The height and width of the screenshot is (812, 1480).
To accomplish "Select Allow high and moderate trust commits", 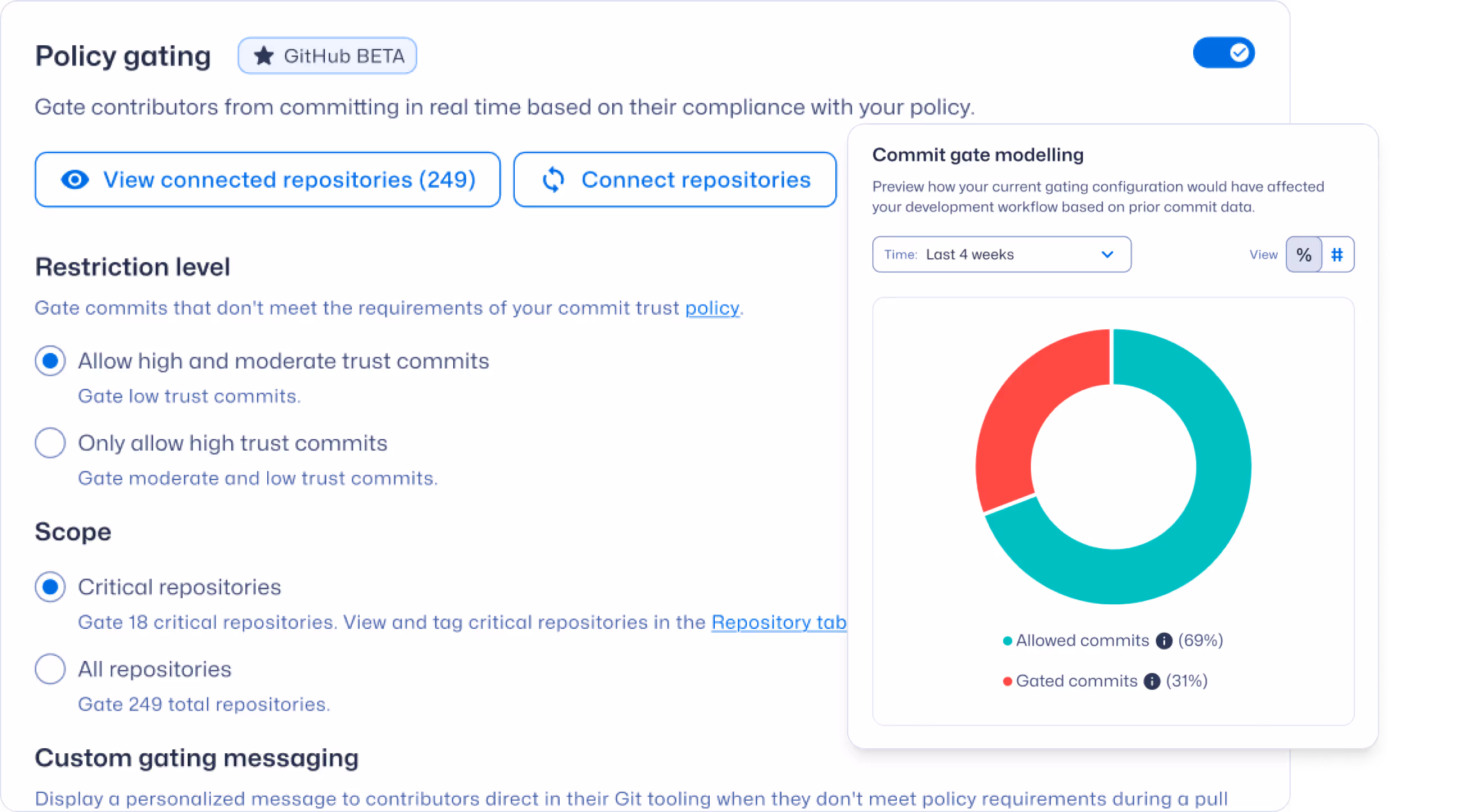I will (50, 361).
